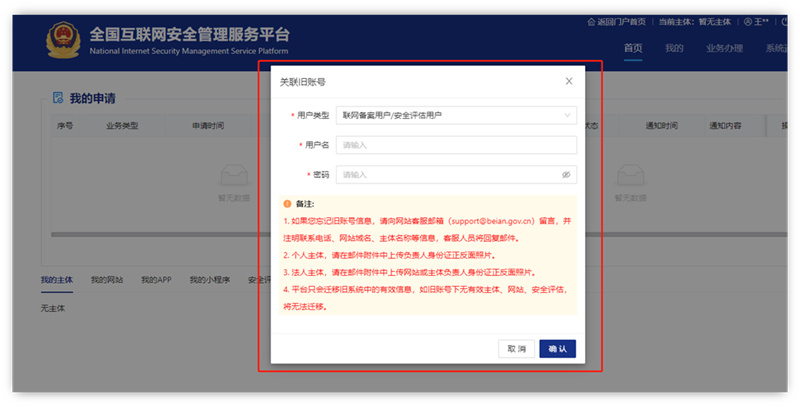Screen dimensions: 800x407
Task: Select the 我的APP tab
Action: 157,280
